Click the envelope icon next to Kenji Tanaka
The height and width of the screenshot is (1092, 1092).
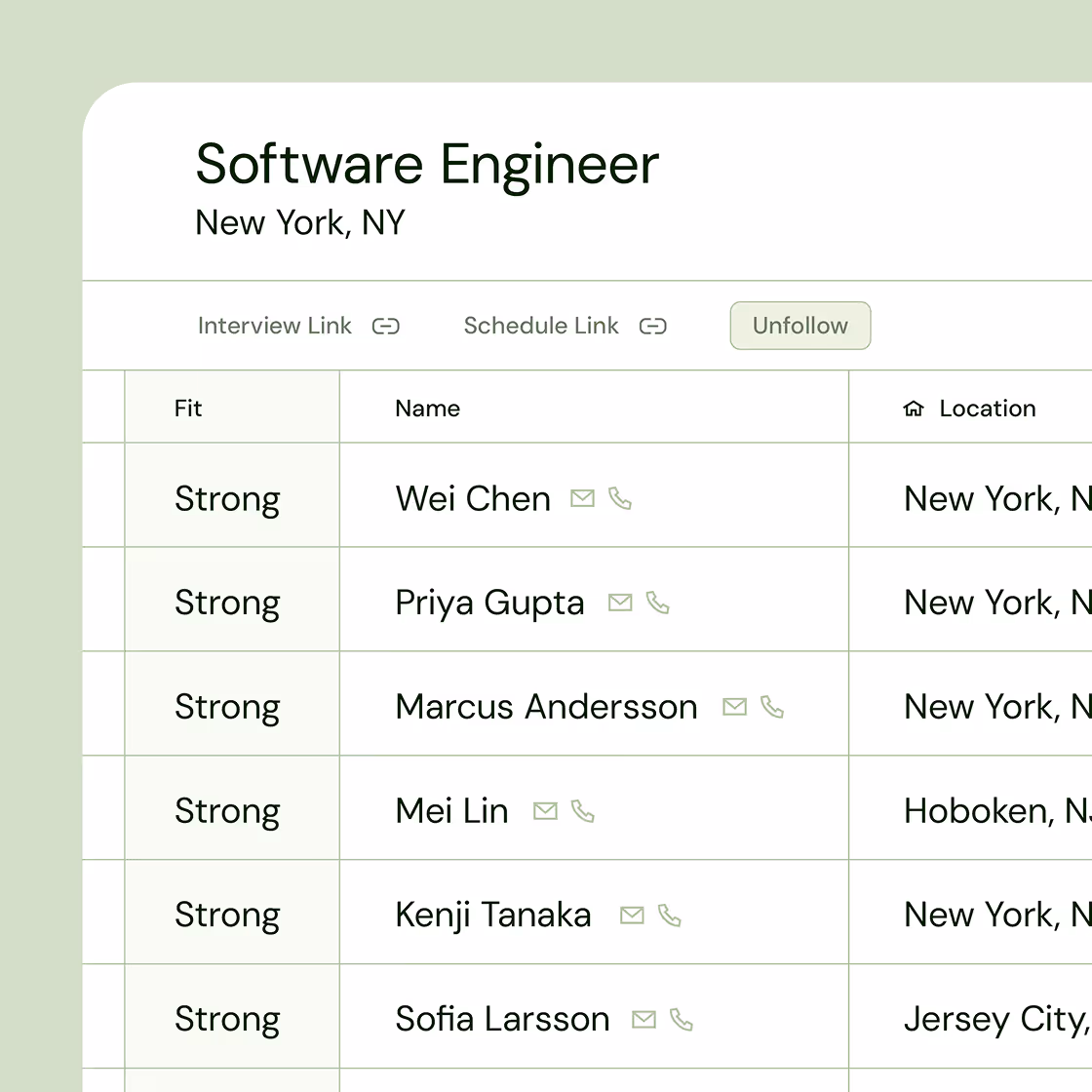[x=631, y=915]
